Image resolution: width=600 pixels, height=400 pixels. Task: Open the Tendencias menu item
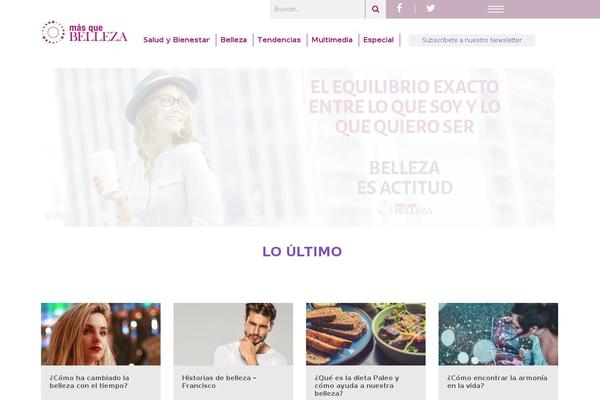(x=279, y=40)
